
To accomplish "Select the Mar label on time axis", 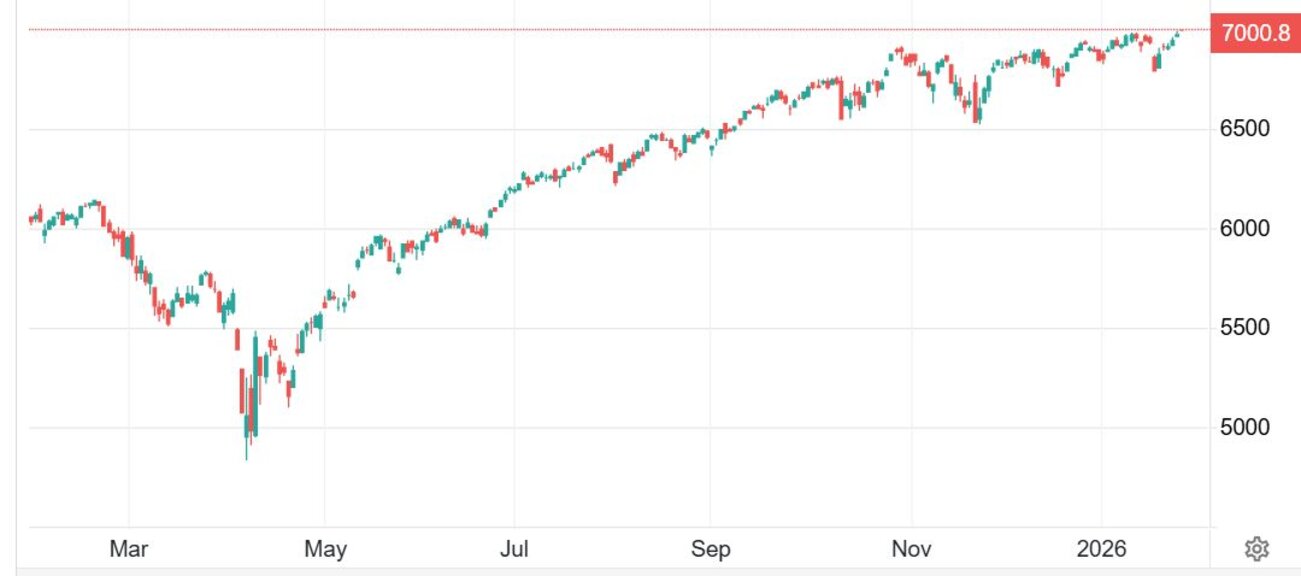I will click(129, 549).
